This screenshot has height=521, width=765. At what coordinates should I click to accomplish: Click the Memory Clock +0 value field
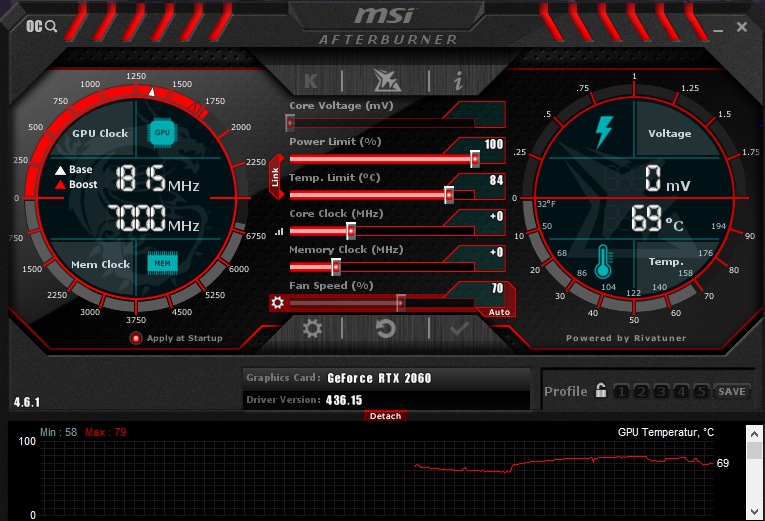(x=496, y=252)
